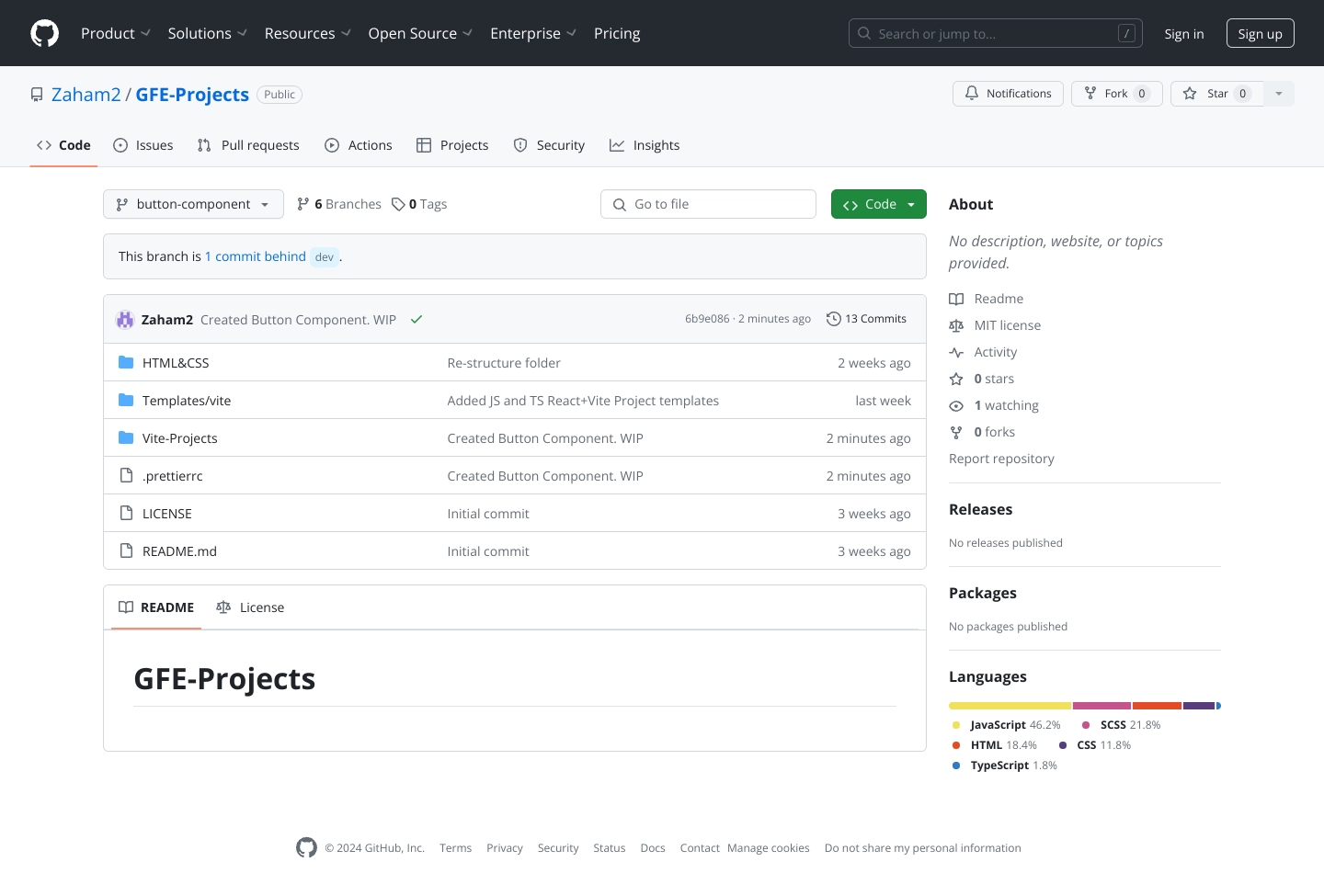Open the HTML&CSS folder icon

[x=126, y=363]
